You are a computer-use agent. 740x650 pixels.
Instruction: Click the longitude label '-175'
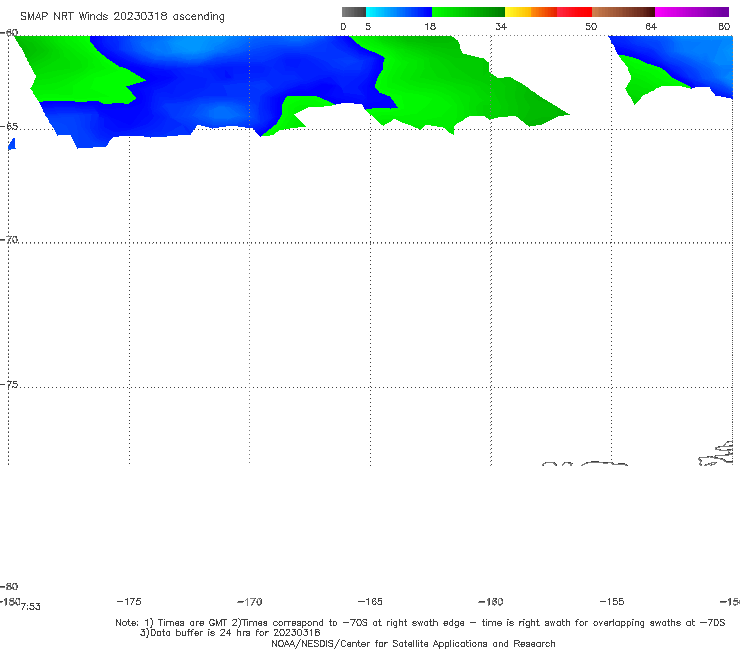(129, 602)
